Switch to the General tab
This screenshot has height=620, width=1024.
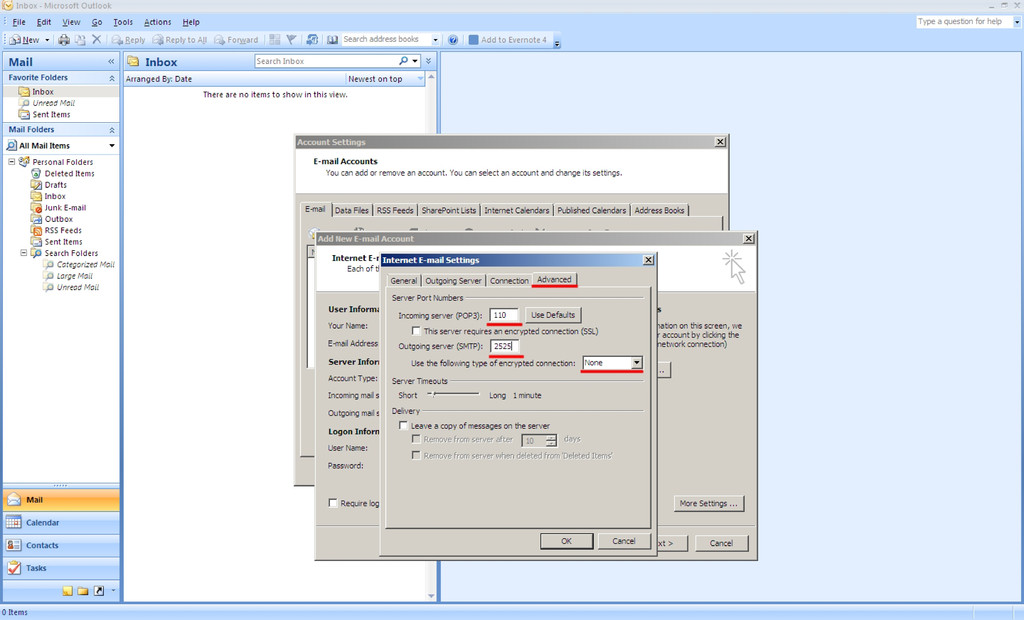[x=404, y=280]
